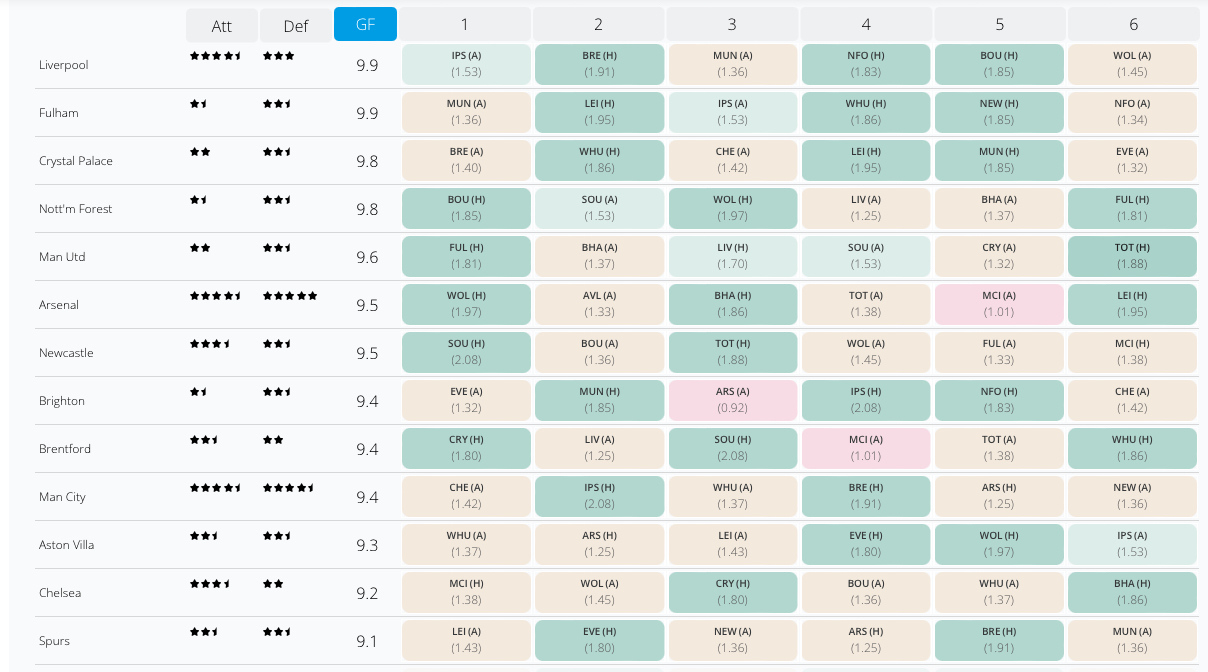Sort by the Def column header
Screen dimensions: 1208x672
(296, 25)
